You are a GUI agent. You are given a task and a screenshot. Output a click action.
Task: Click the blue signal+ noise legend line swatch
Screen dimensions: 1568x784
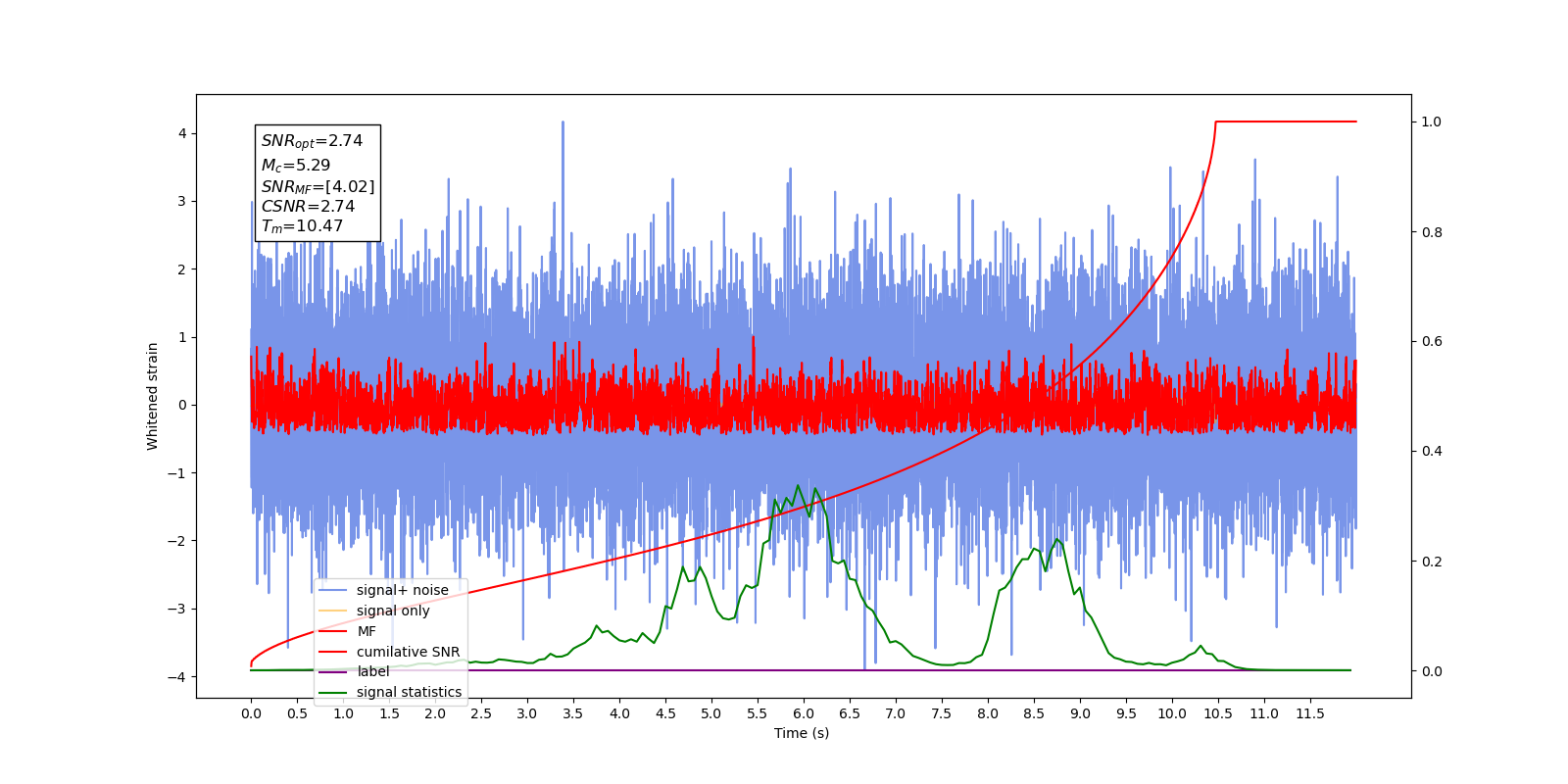point(333,590)
